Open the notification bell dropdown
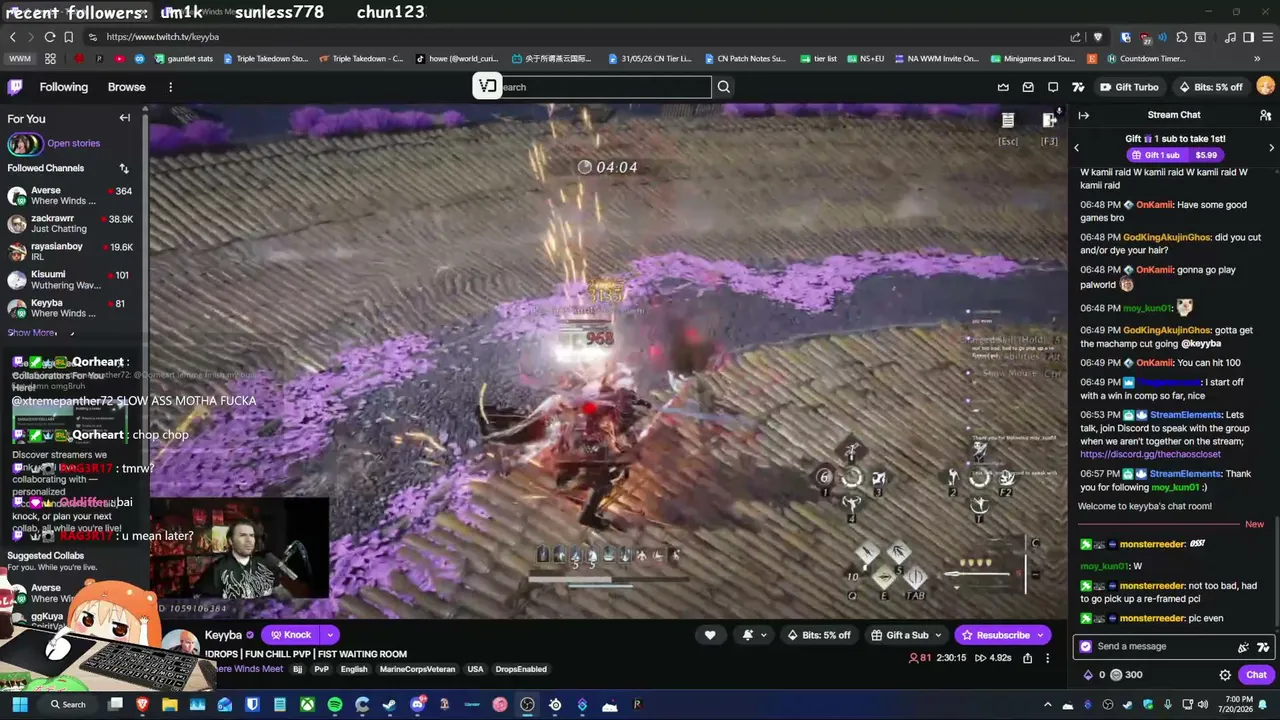The image size is (1280, 720). tap(754, 635)
